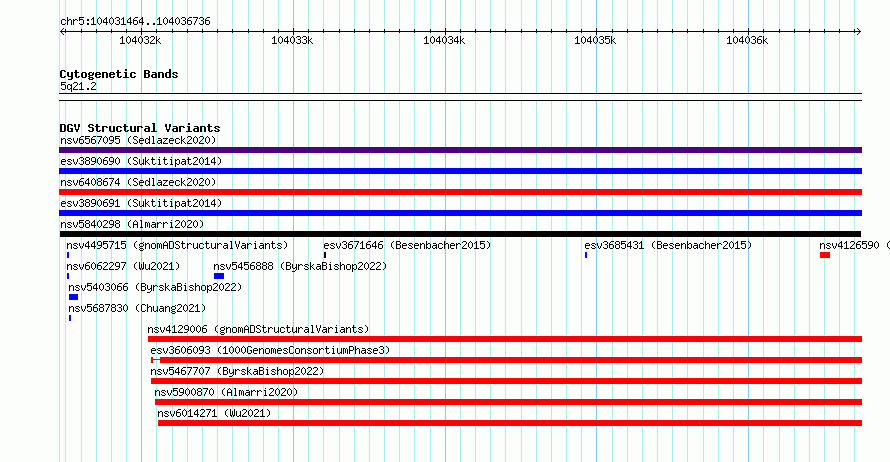Viewport: 890px width, 462px height.
Task: Click the esv3685431 (Besenbacher2015) label
Action: (668, 245)
